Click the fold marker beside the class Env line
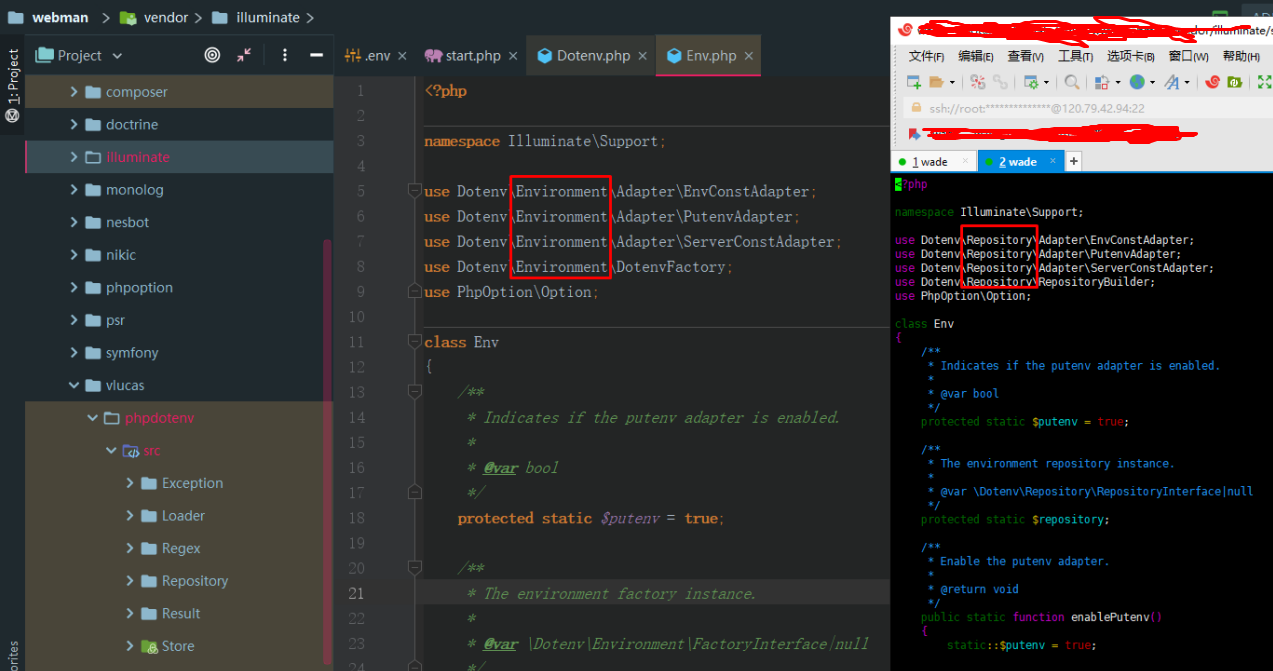The width and height of the screenshot is (1273, 671). [x=415, y=342]
